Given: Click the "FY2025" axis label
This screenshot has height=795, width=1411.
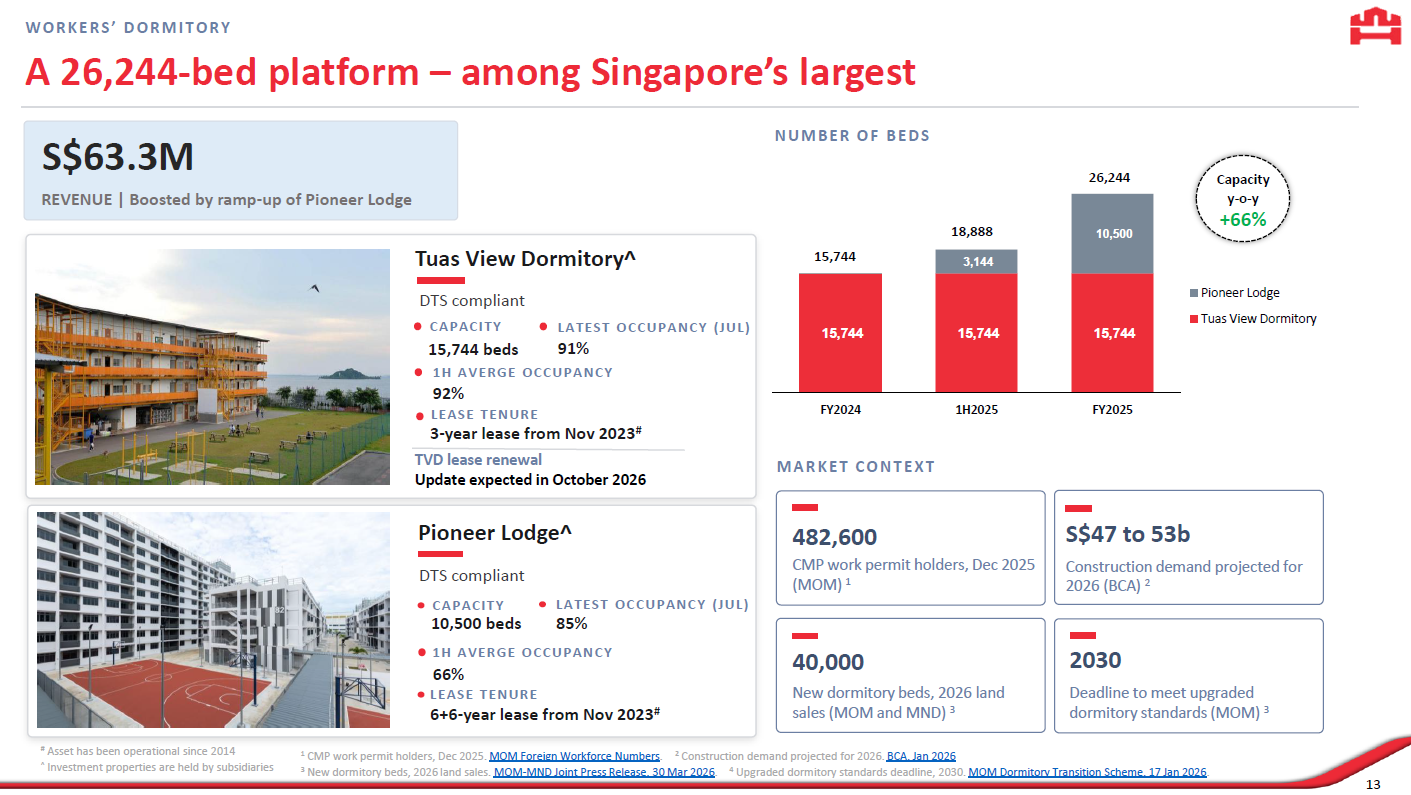Looking at the screenshot, I should [x=1112, y=410].
